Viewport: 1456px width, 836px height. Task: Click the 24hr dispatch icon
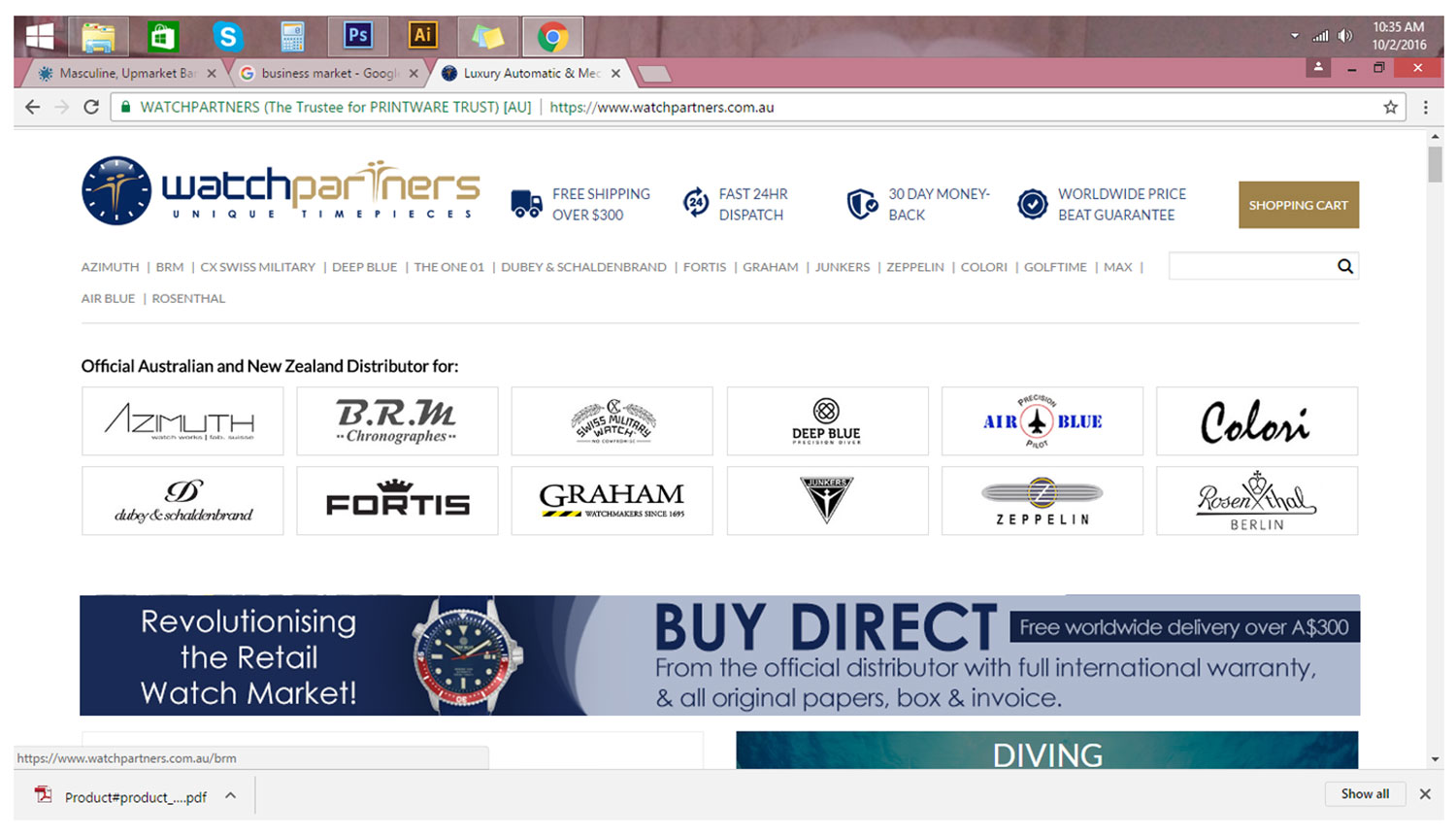coord(695,202)
